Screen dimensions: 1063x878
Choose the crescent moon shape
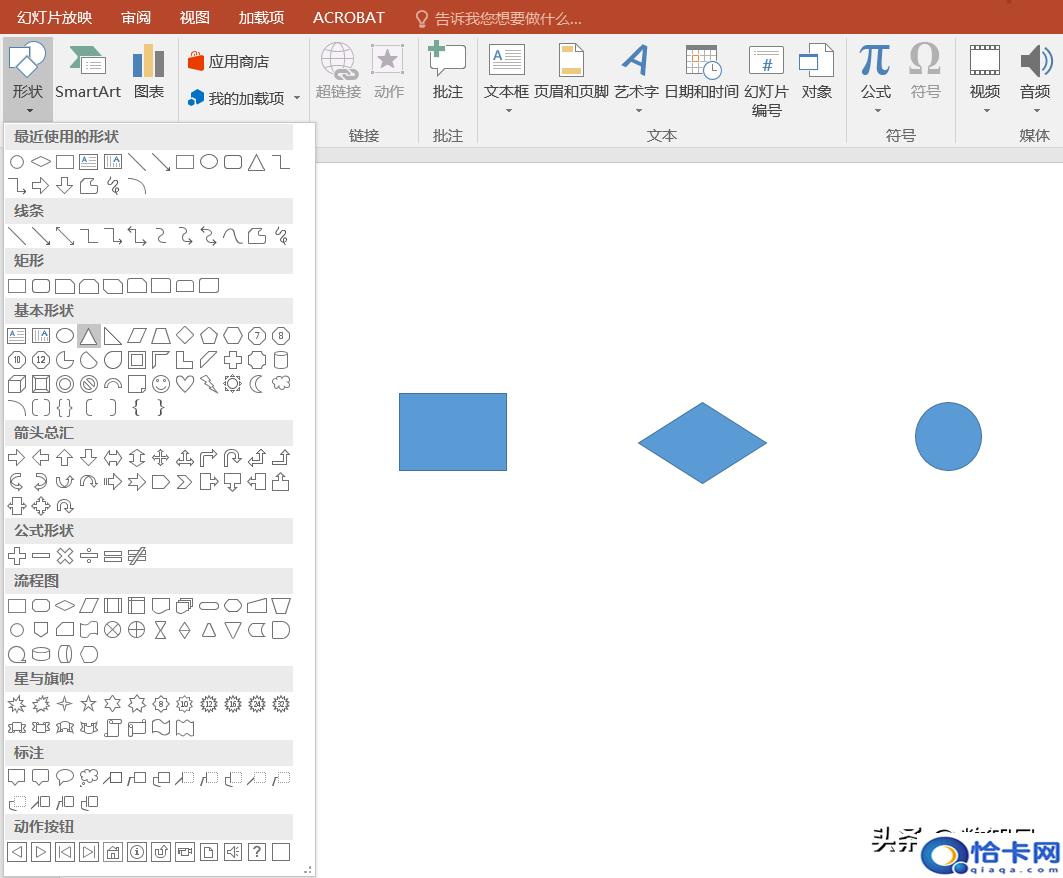pyautogui.click(x=257, y=384)
